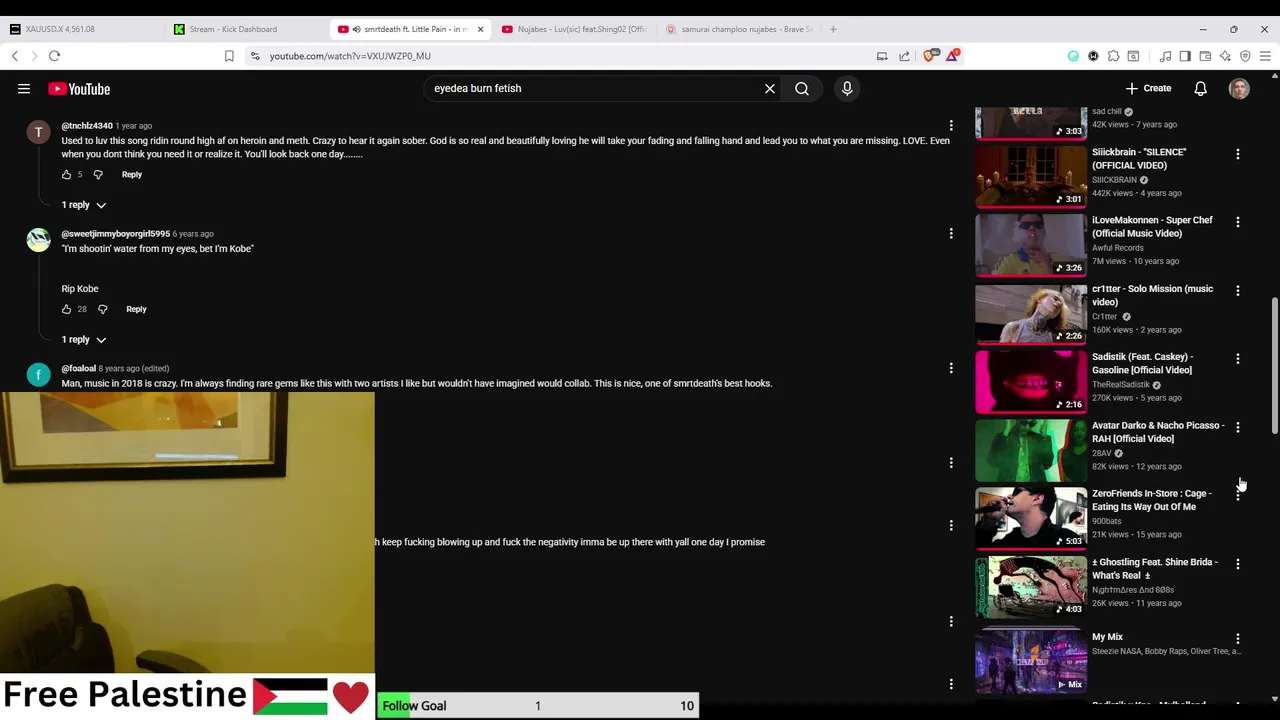Screen dimensions: 1280x720
Task: Open YouTube notifications bell
Action: click(1200, 89)
